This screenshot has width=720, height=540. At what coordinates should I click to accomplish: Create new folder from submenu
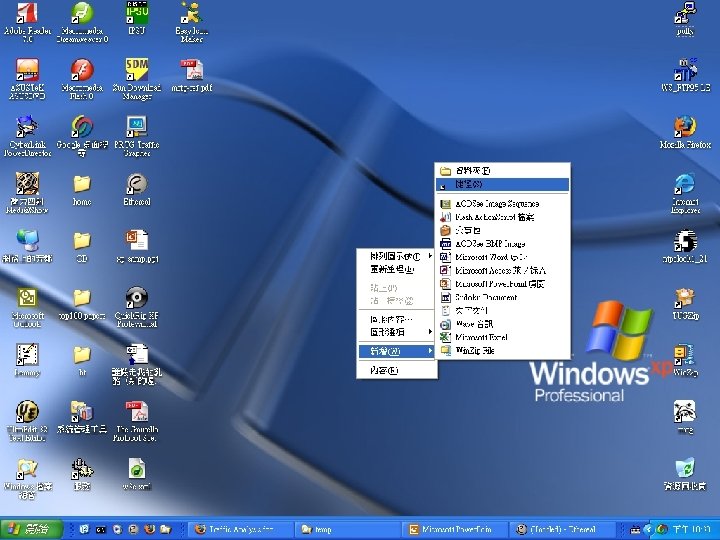click(502, 171)
